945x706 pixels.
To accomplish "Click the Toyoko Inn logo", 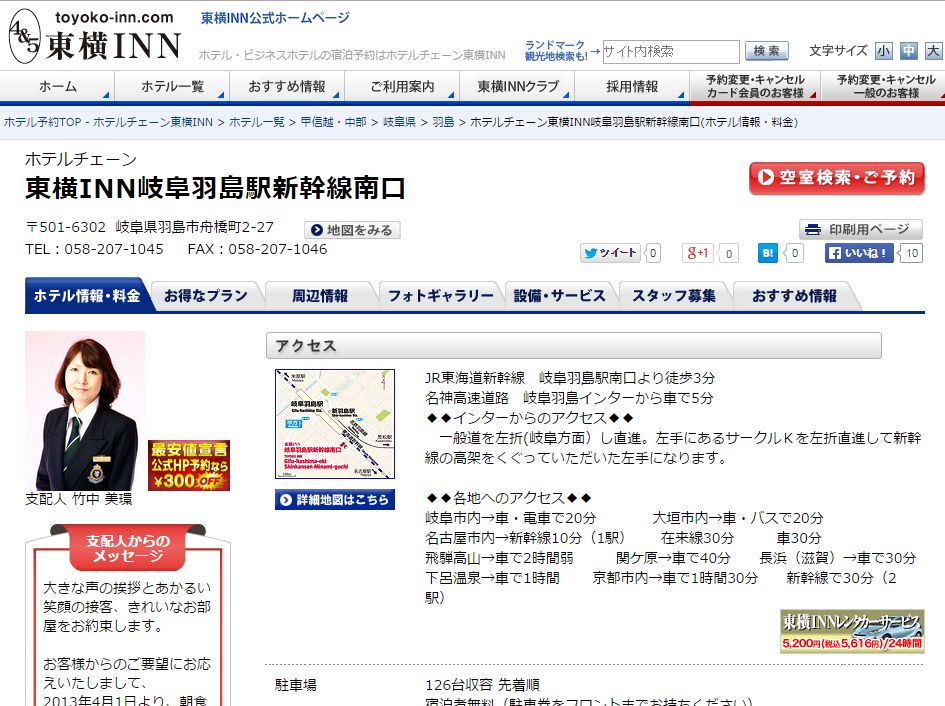I will 95,36.
